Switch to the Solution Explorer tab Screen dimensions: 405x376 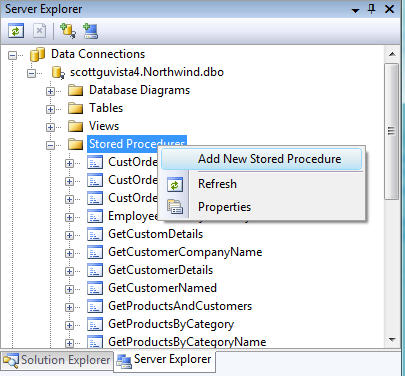pos(57,360)
